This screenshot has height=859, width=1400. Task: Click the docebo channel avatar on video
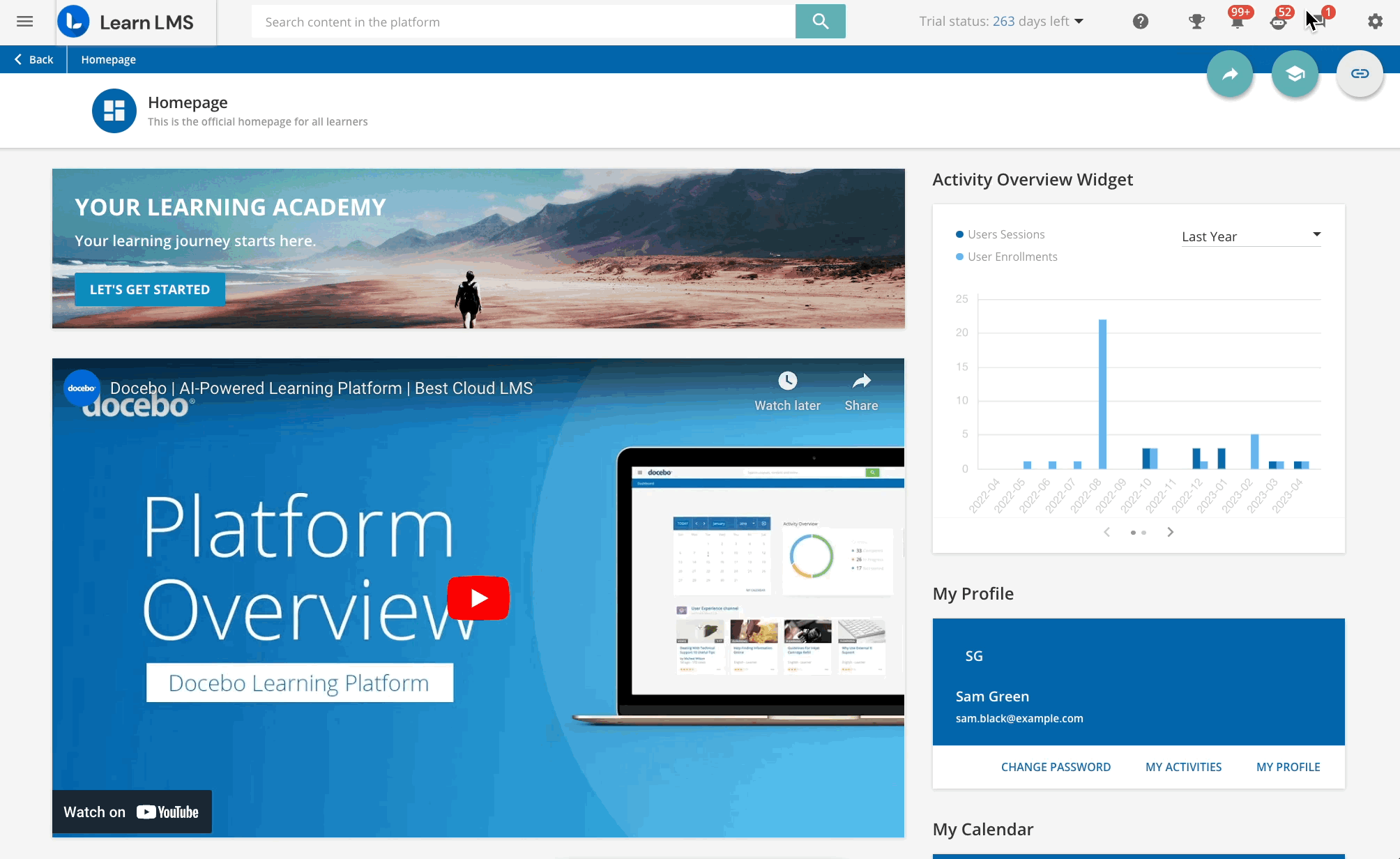click(82, 388)
